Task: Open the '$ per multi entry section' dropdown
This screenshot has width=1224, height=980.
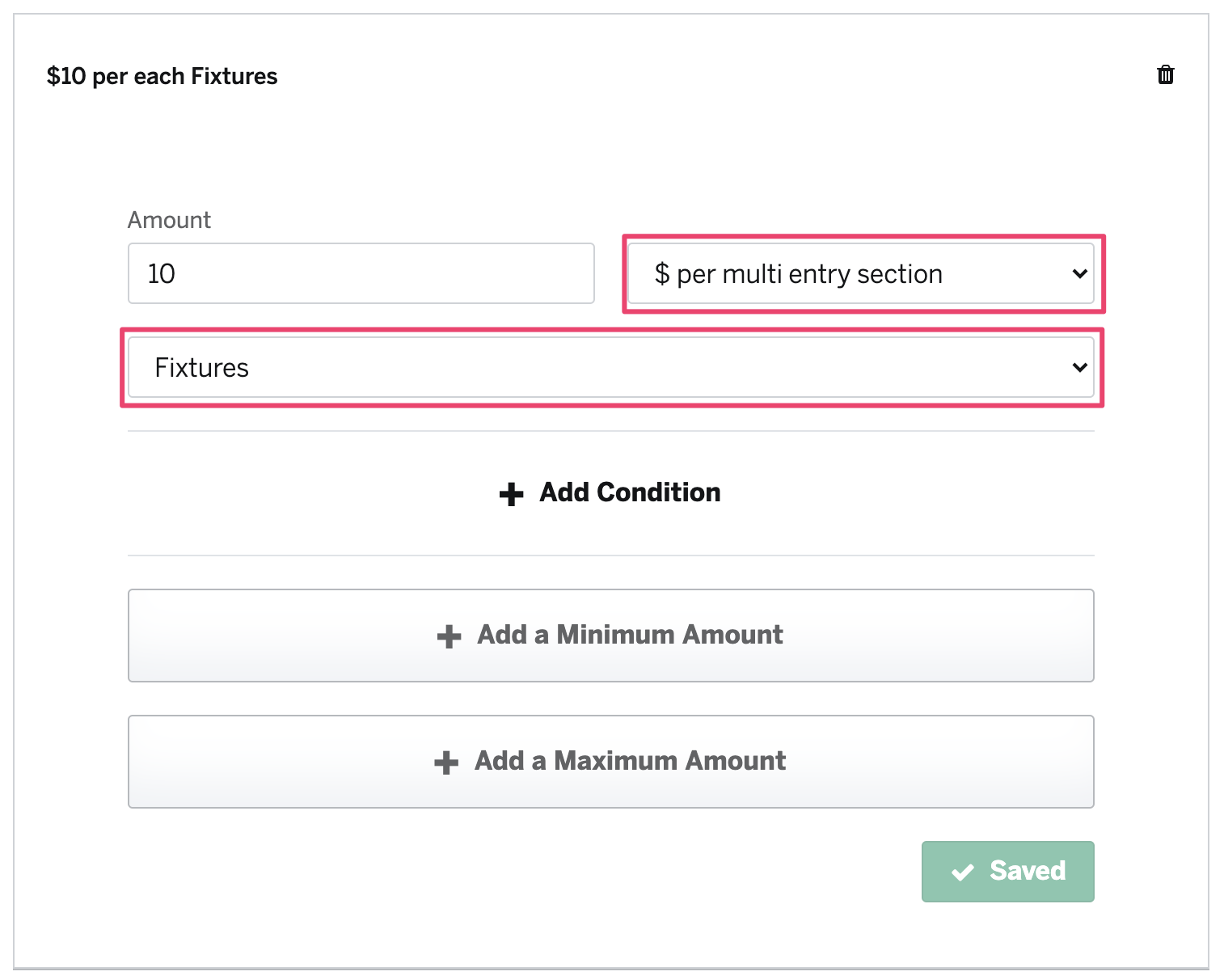Action: [861, 273]
